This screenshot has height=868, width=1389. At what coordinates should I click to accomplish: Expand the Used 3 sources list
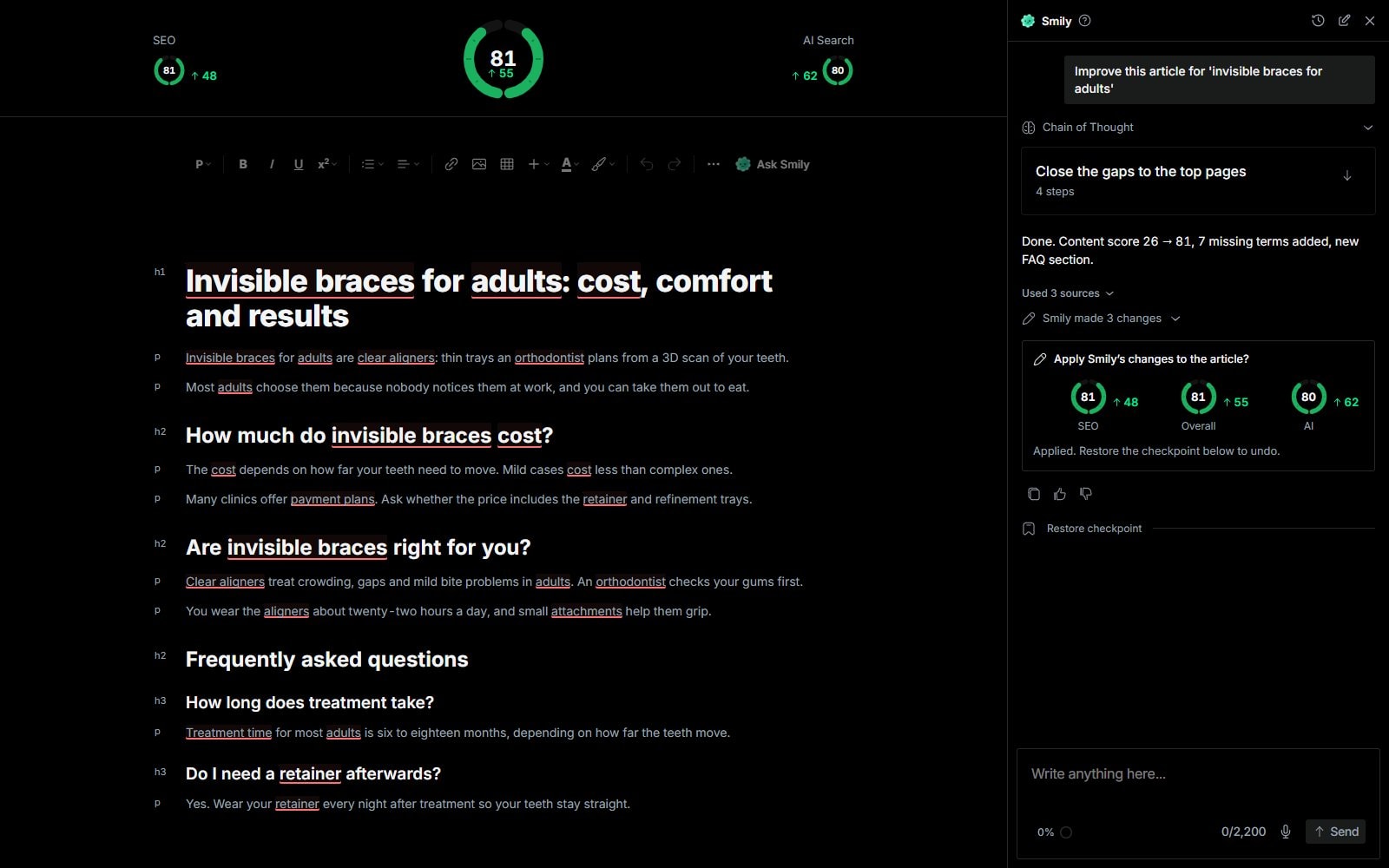pos(1068,293)
